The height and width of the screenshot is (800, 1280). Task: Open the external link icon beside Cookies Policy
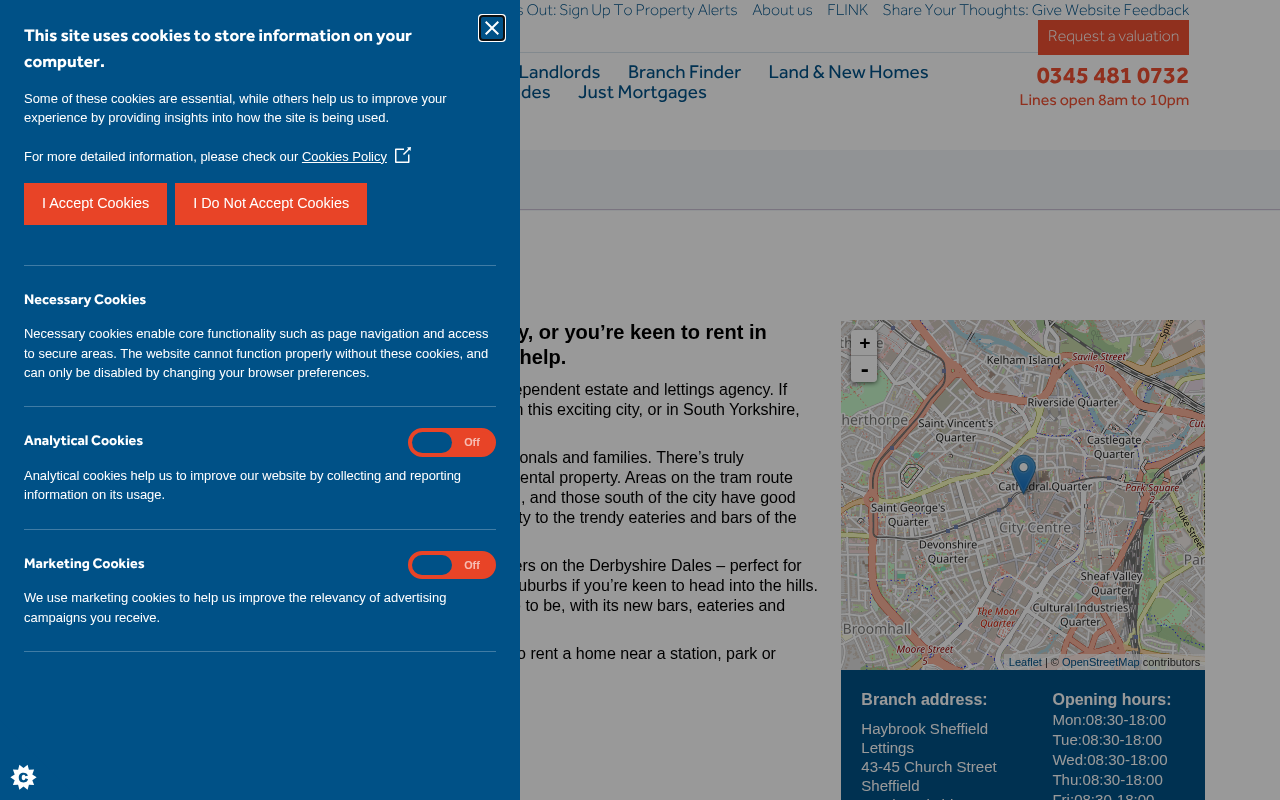403,155
